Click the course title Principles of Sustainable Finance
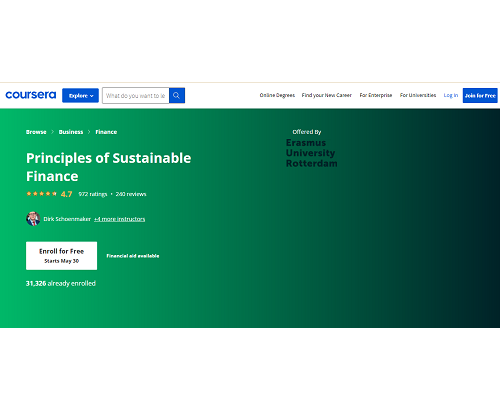 [x=109, y=167]
